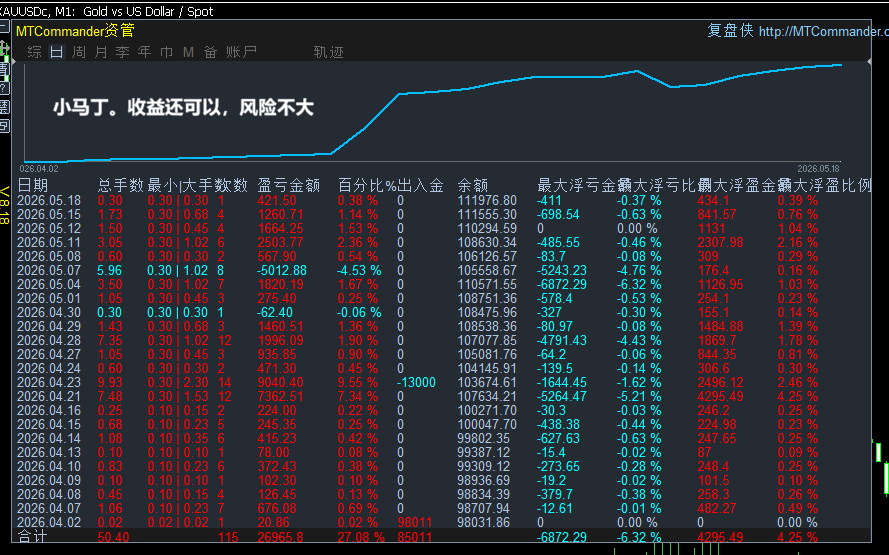This screenshot has height=555, width=889.
Task: Switch to the 季 quarterly tab
Action: pos(122,52)
